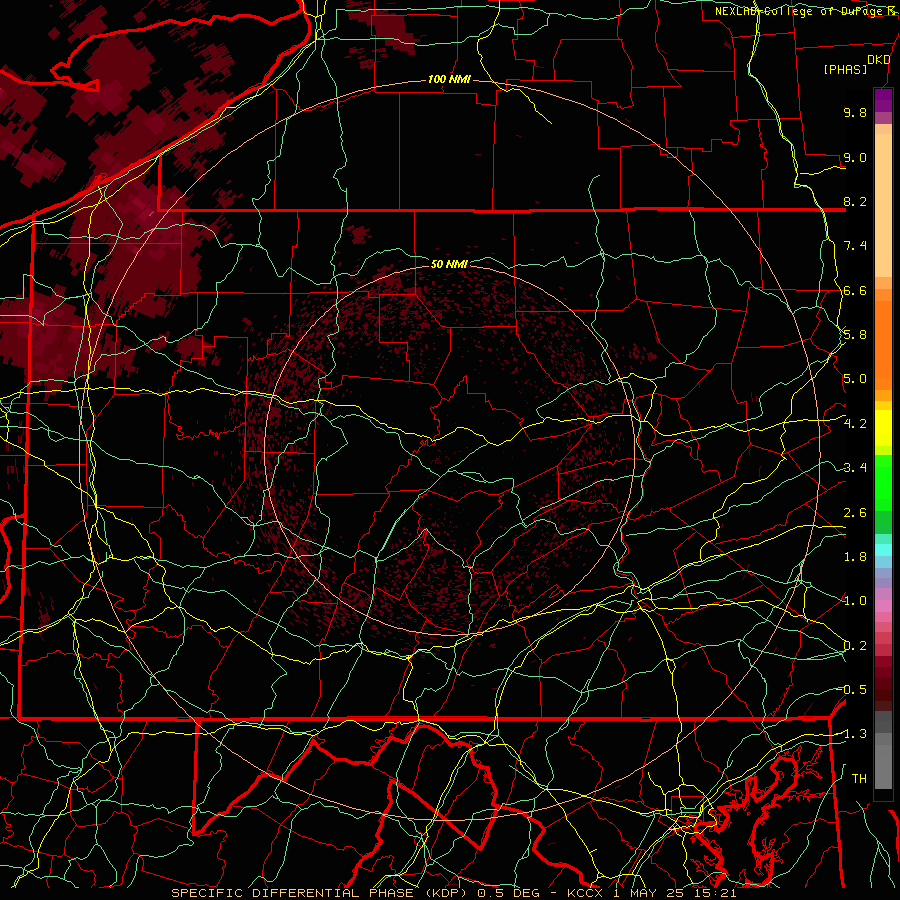Select the 0.2 scale value
The width and height of the screenshot is (900, 900).
click(x=855, y=646)
